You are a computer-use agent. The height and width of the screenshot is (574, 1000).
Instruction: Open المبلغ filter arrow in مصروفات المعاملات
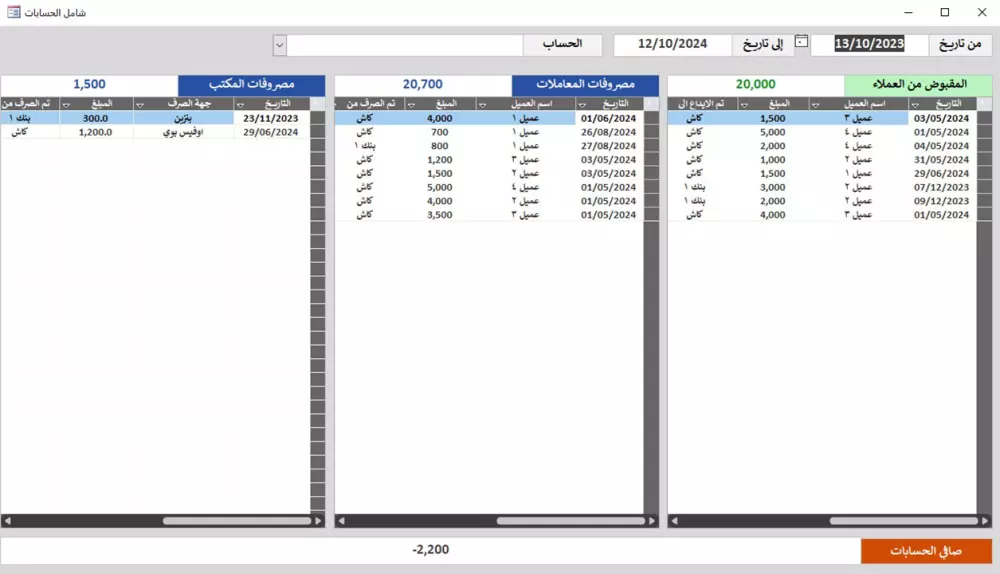point(411,105)
